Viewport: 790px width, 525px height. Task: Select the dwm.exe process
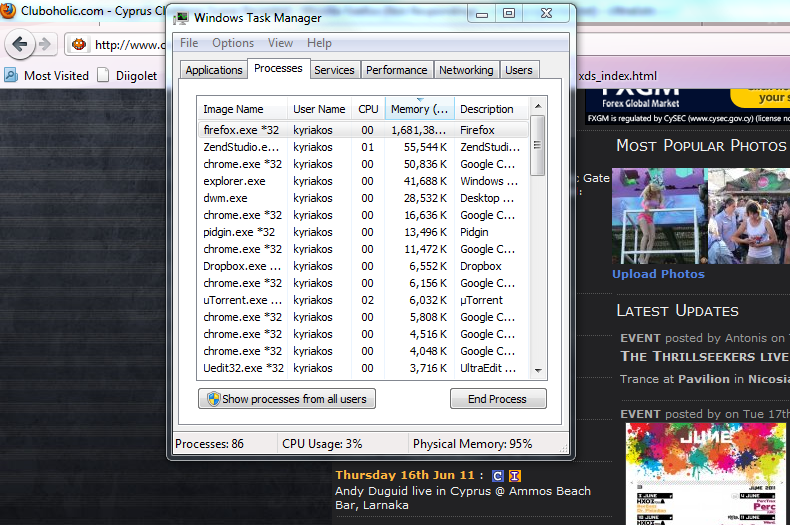pos(363,198)
